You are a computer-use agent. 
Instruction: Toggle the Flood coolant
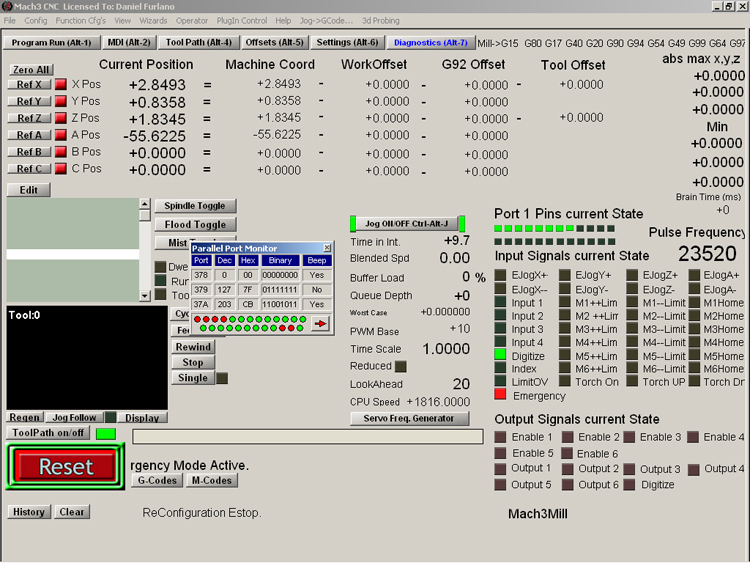[195, 224]
